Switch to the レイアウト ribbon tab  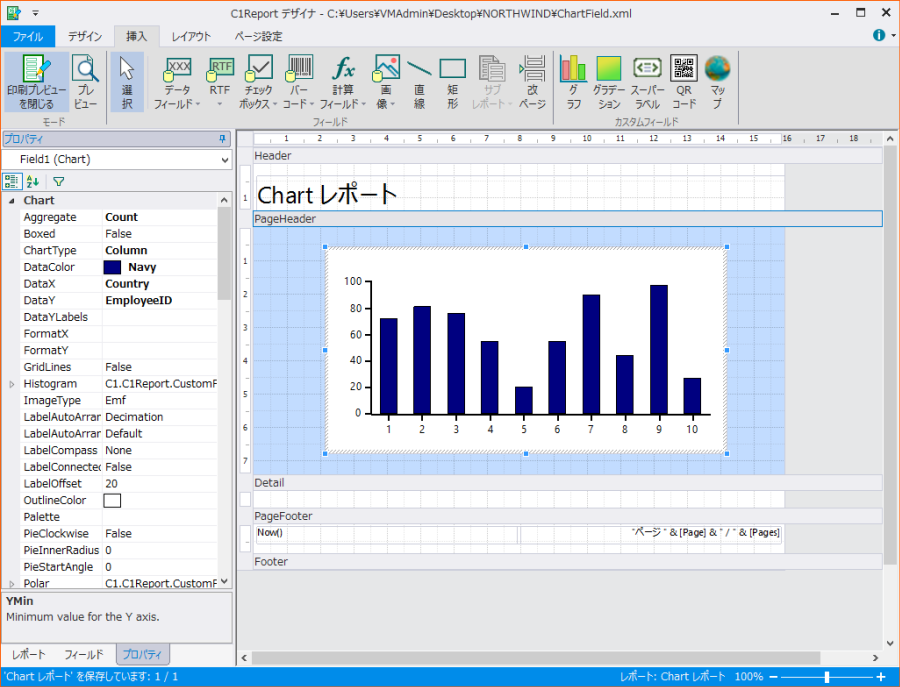[191, 36]
